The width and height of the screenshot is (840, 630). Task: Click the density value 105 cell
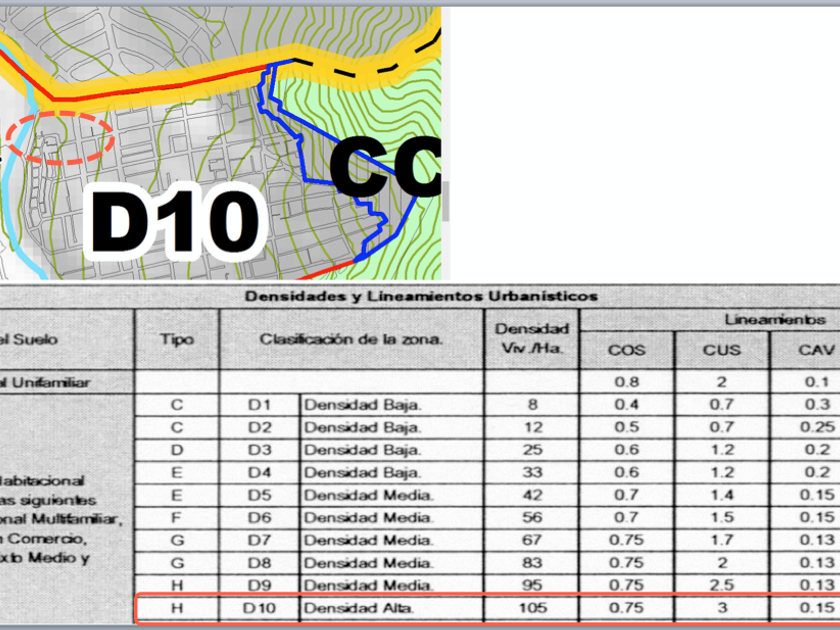coord(531,608)
